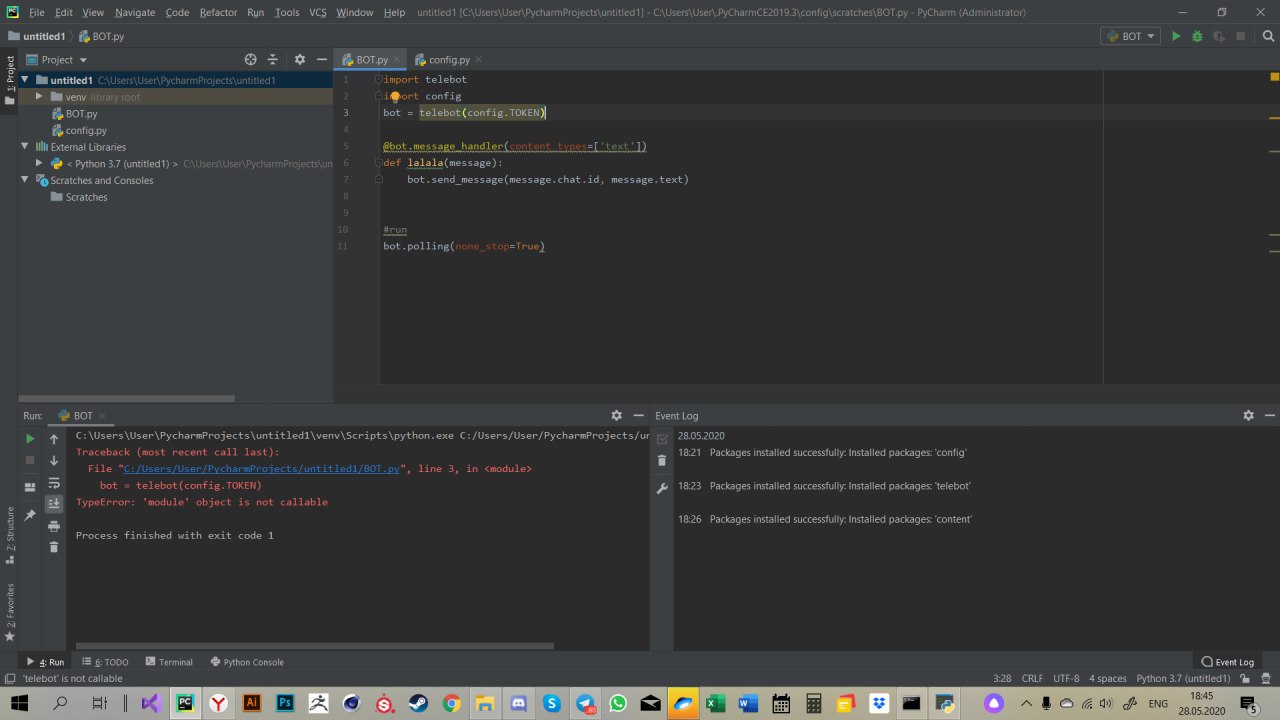The width and height of the screenshot is (1280, 720).
Task: Click the green Debug bug icon
Action: pyautogui.click(x=1197, y=36)
